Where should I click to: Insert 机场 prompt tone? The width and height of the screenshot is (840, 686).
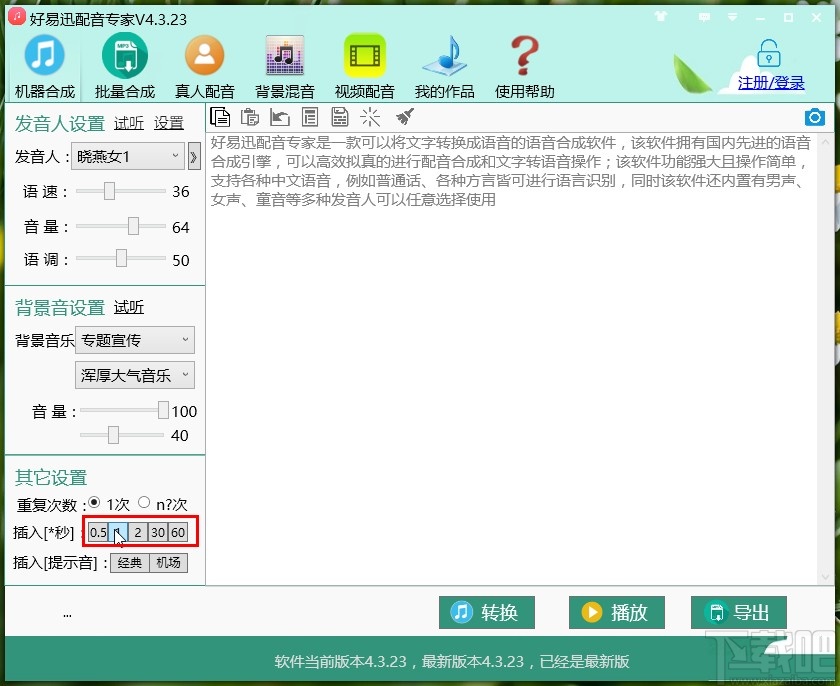(x=168, y=563)
